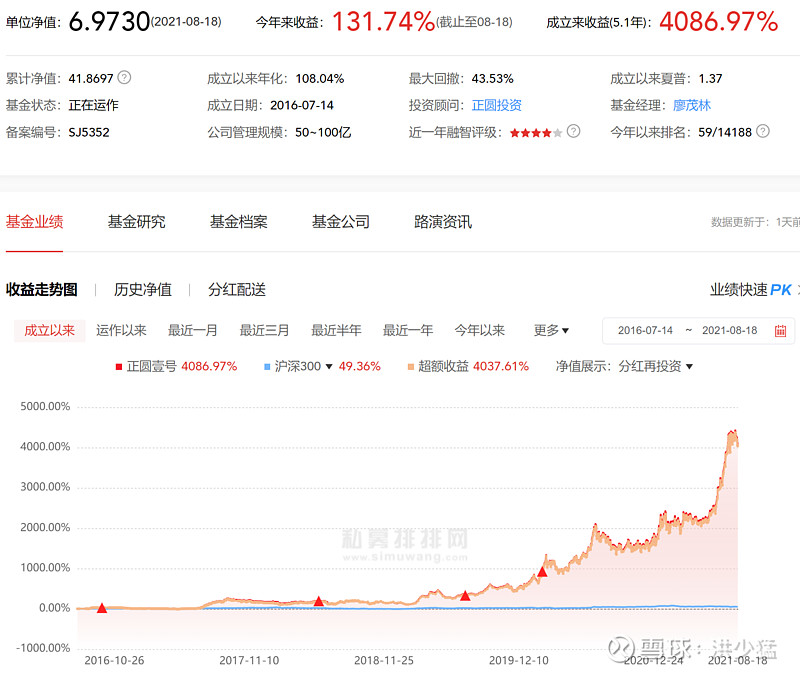Screen dimensions: 800x674
Task: Toggle the red 正圆壹号 legend series
Action: [177, 366]
